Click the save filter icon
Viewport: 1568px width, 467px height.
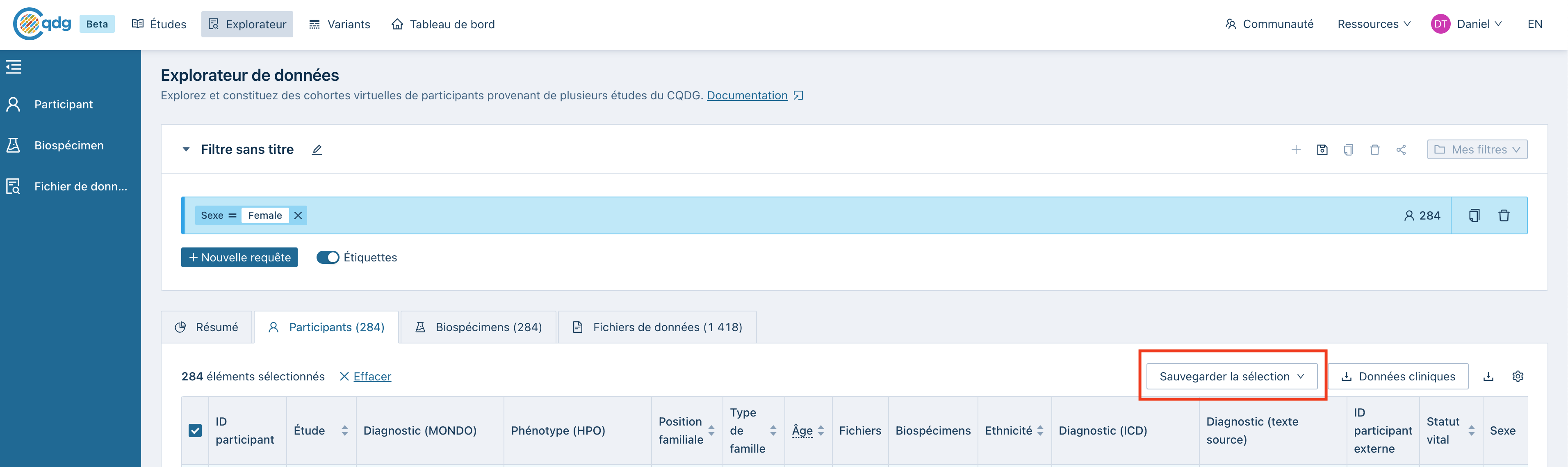pos(1322,150)
